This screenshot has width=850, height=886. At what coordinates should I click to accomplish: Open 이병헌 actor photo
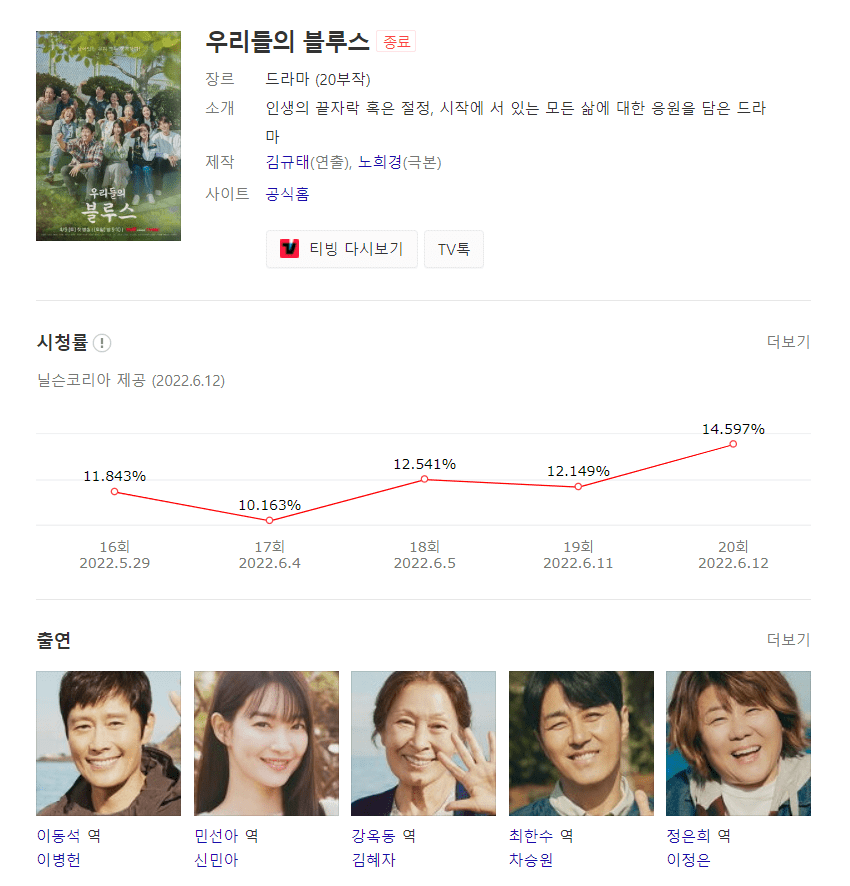109,744
